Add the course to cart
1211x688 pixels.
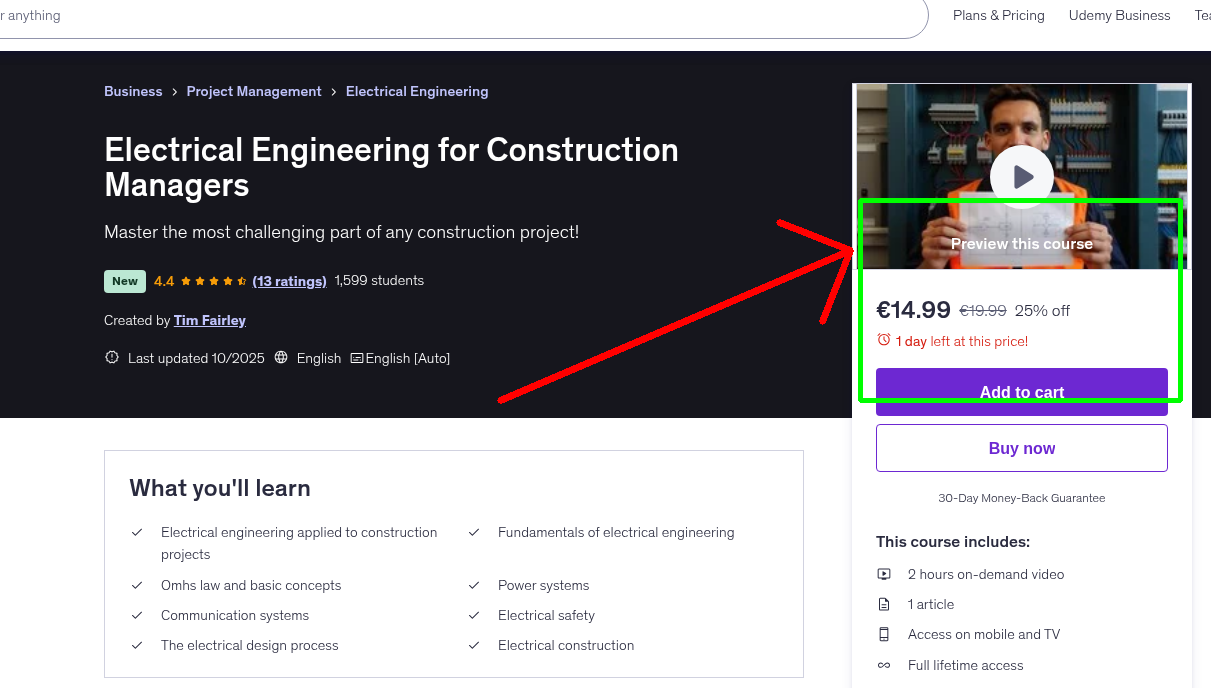click(1021, 392)
